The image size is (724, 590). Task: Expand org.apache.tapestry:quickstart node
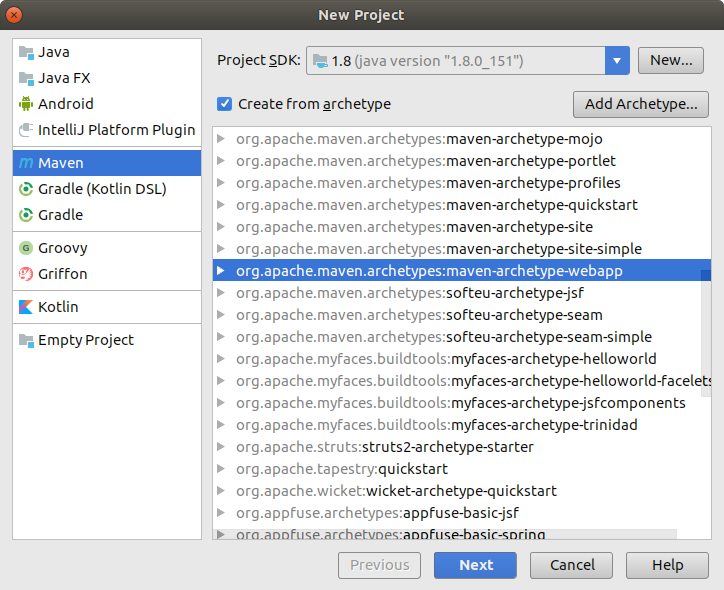pyautogui.click(x=221, y=469)
